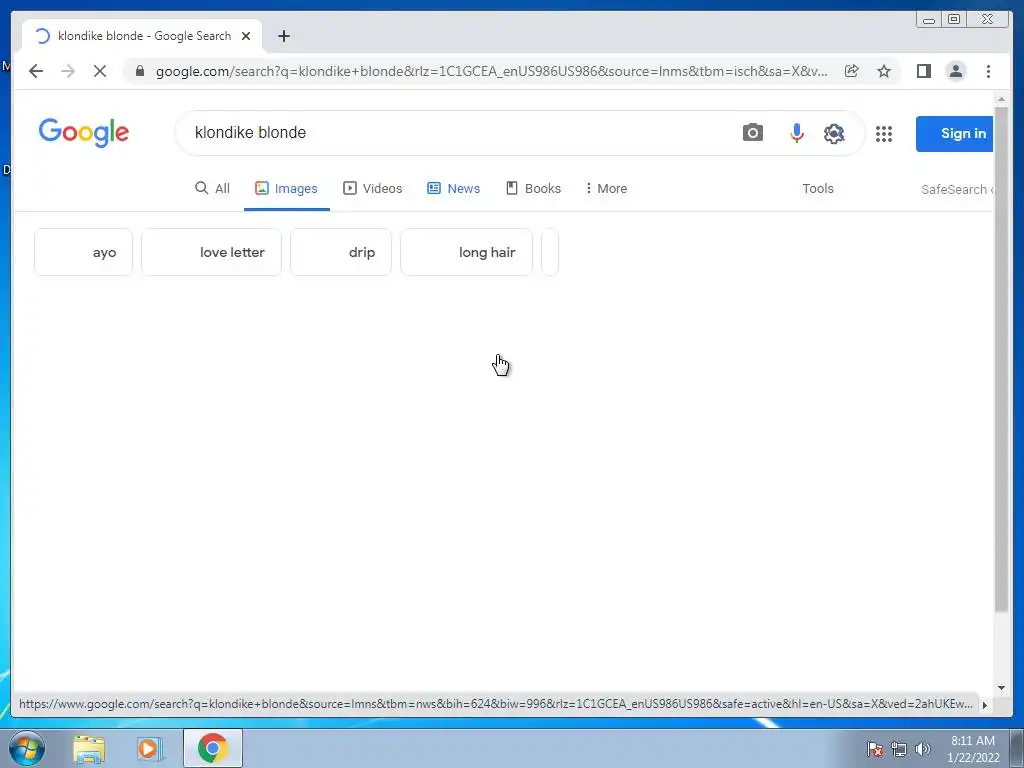Close the klondike blonde Google Search tab
This screenshot has height=768, width=1024.
point(246,36)
